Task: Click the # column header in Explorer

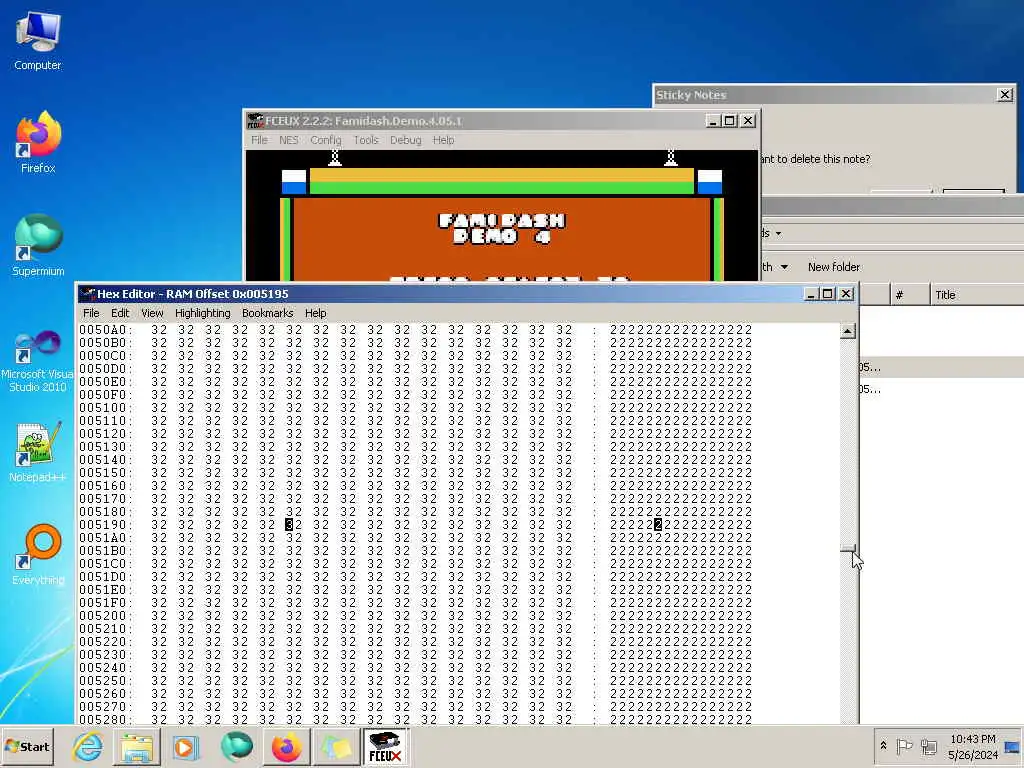Action: [910, 295]
